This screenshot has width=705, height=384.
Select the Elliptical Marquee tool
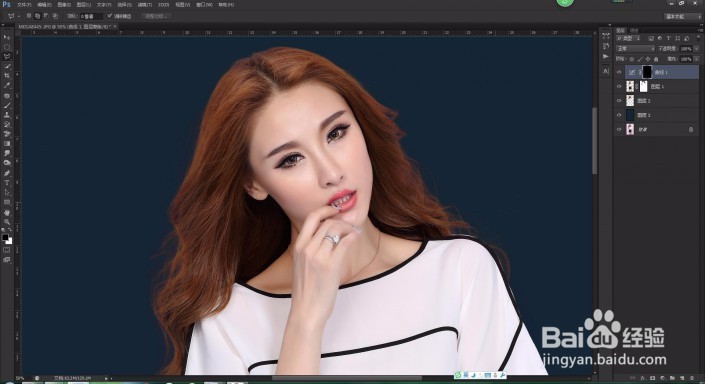pyautogui.click(x=7, y=47)
